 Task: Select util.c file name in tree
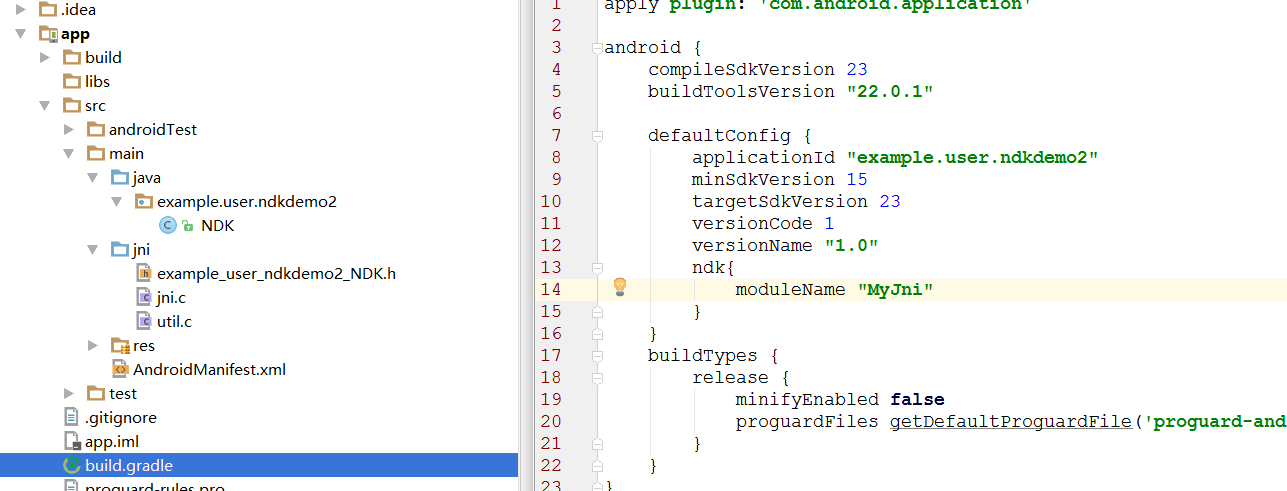point(175,322)
